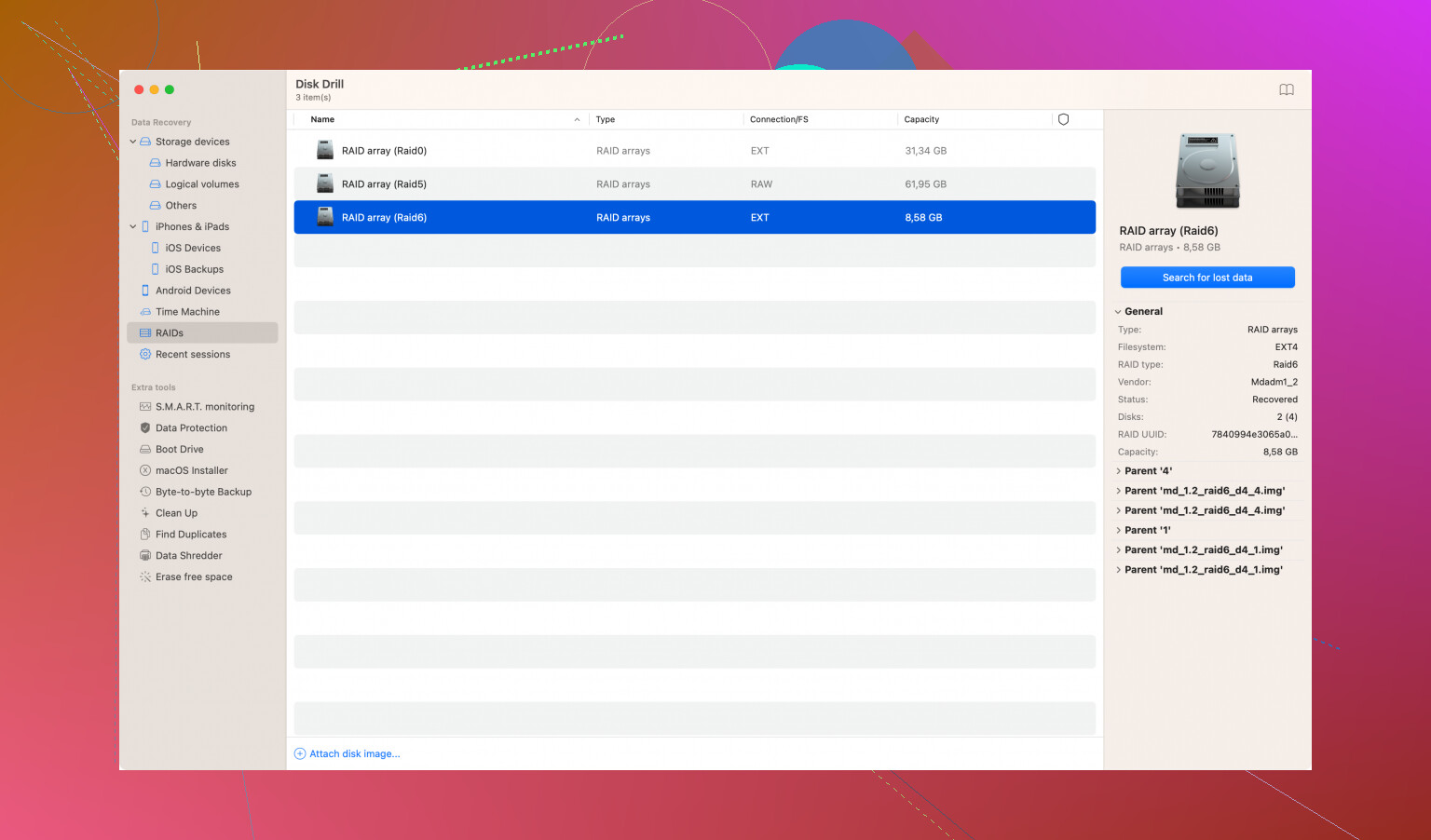
Task: Click Attach disk image link
Action: (x=354, y=754)
